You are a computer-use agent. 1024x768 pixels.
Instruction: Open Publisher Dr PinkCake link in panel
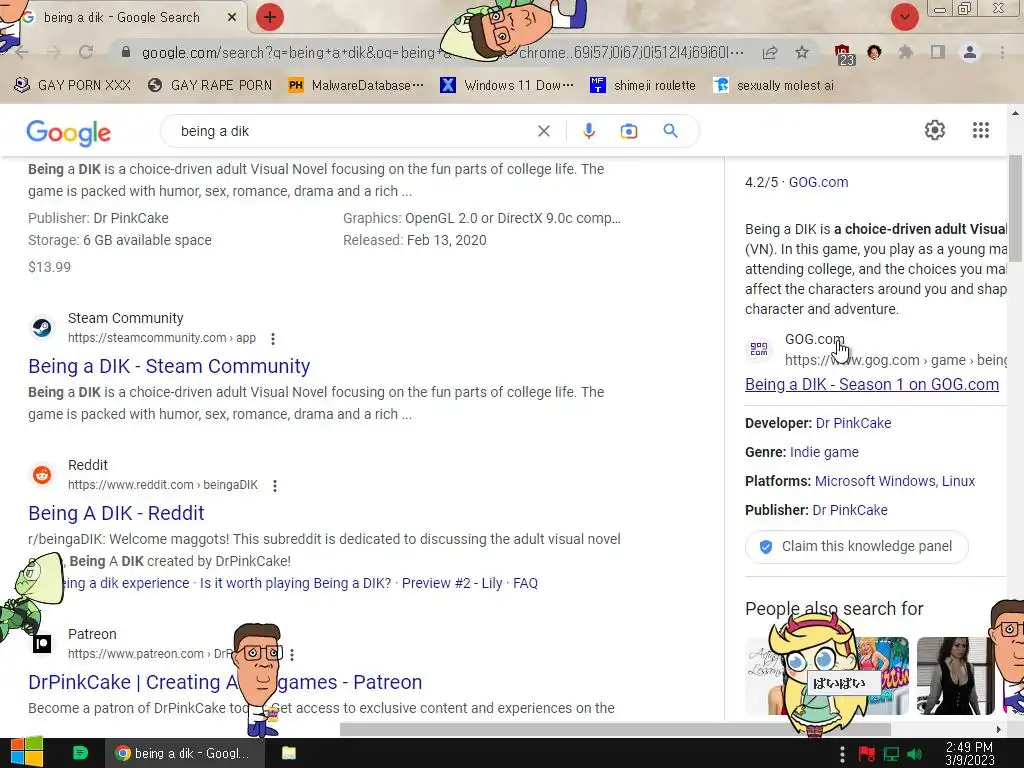pos(850,510)
